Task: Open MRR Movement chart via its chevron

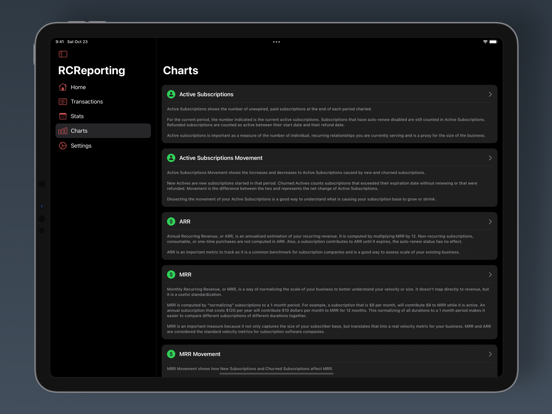Action: click(490, 354)
